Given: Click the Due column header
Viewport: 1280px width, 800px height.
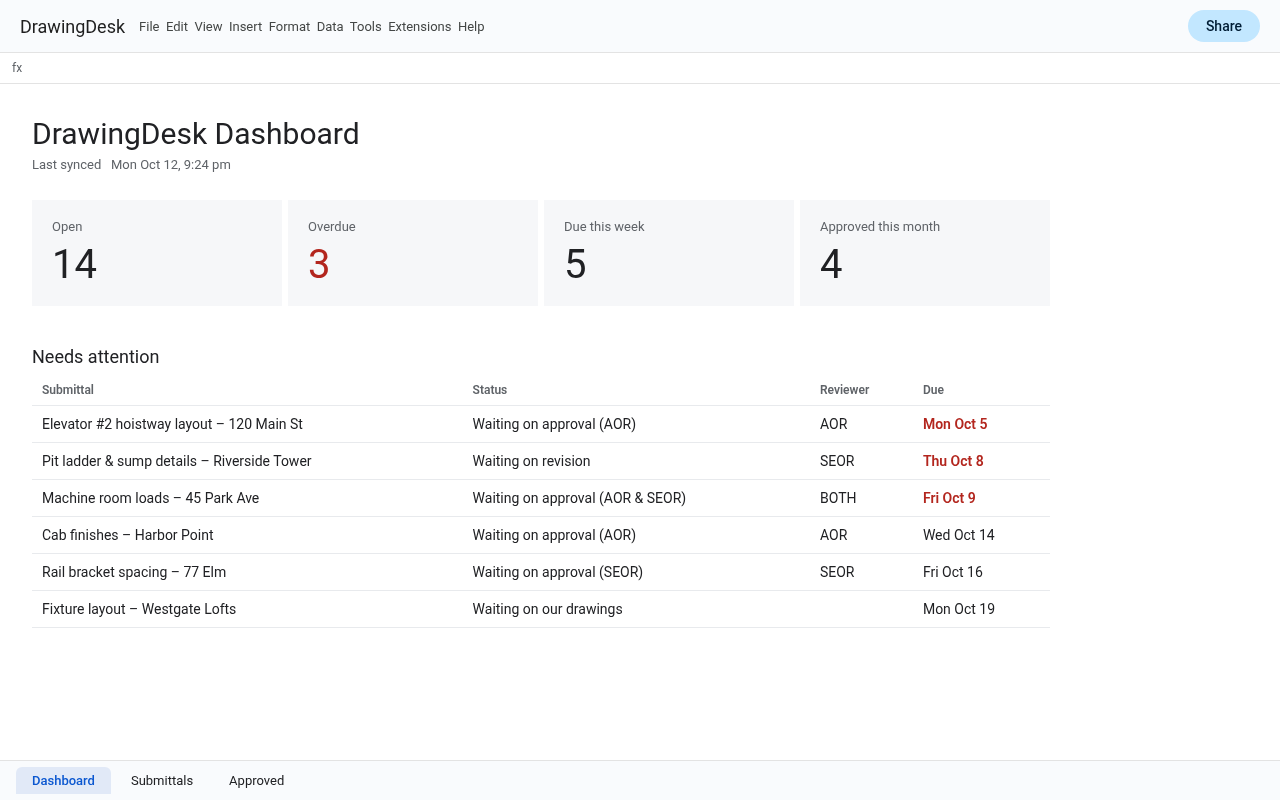Looking at the screenshot, I should [x=933, y=390].
